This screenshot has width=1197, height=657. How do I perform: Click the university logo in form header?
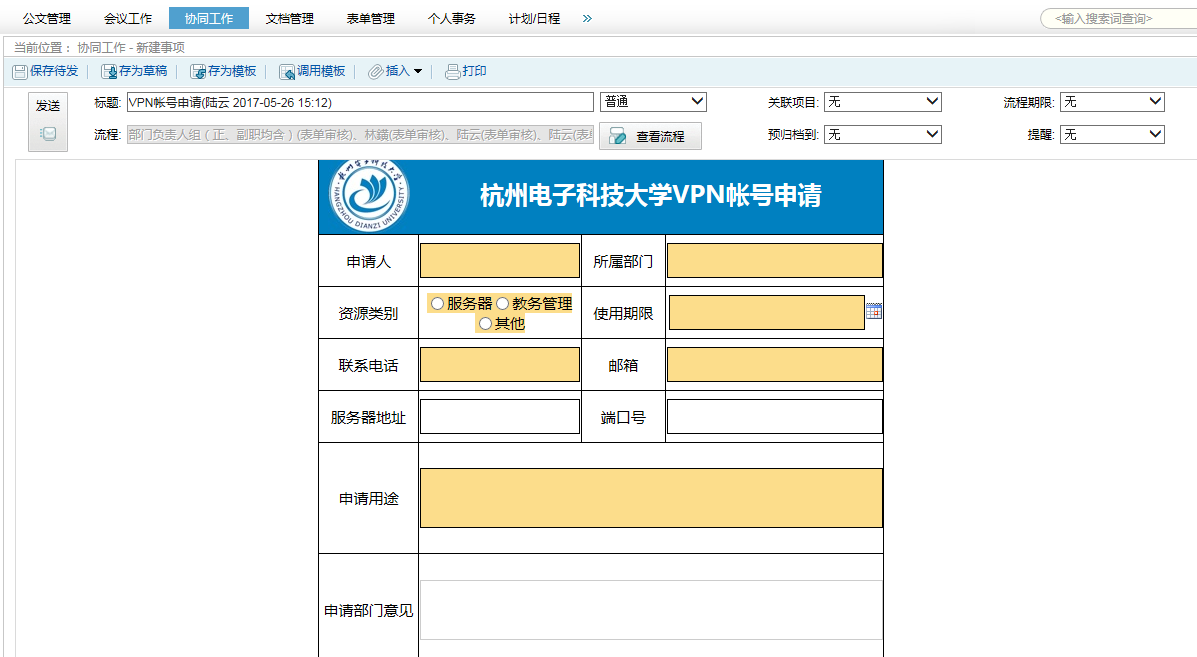click(369, 194)
